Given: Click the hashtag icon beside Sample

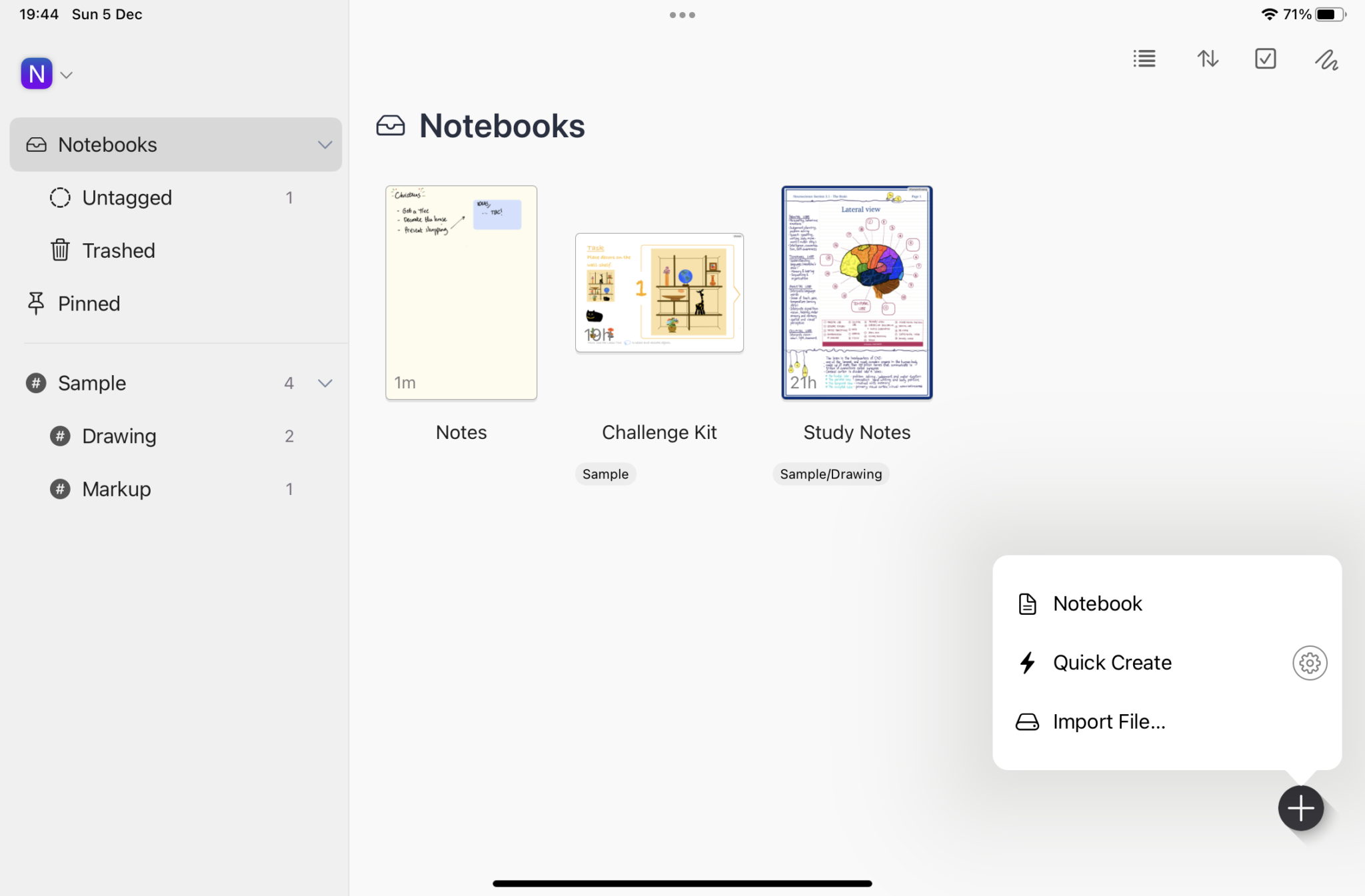Looking at the screenshot, I should [x=35, y=383].
